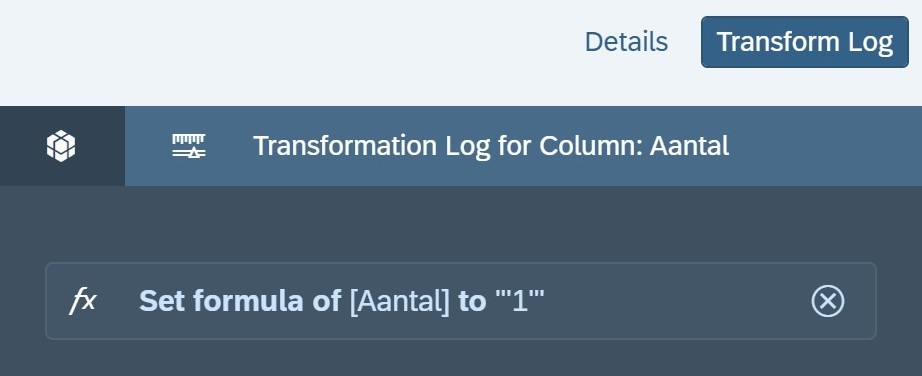Remove the Set formula transformation entry

coord(827,301)
